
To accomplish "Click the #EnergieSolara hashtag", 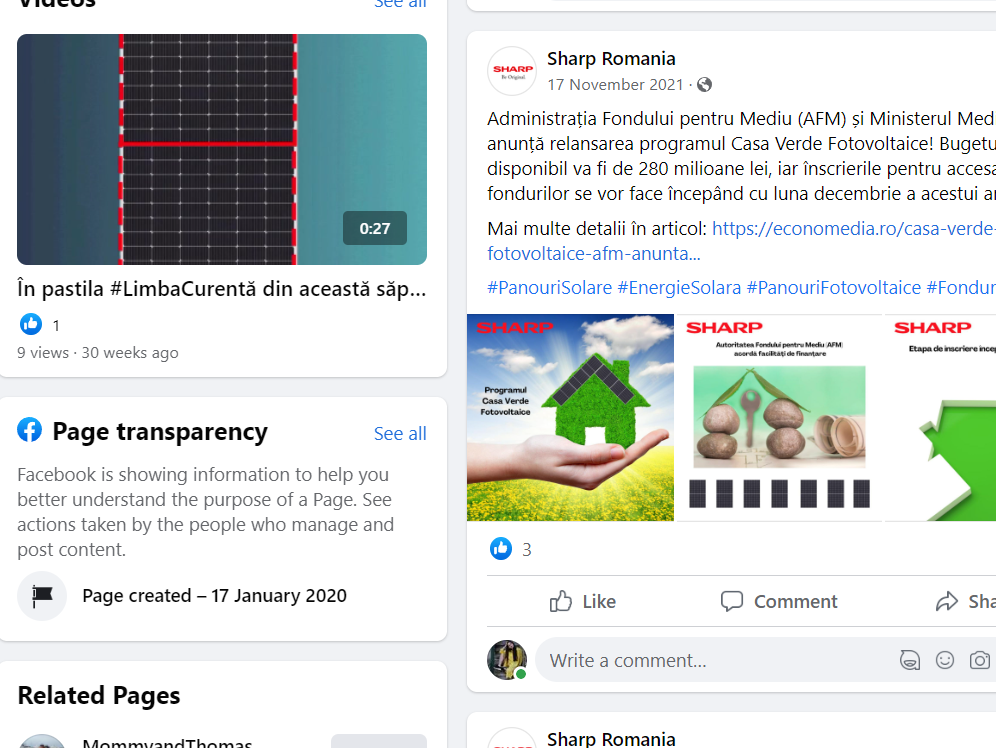I will [x=679, y=288].
